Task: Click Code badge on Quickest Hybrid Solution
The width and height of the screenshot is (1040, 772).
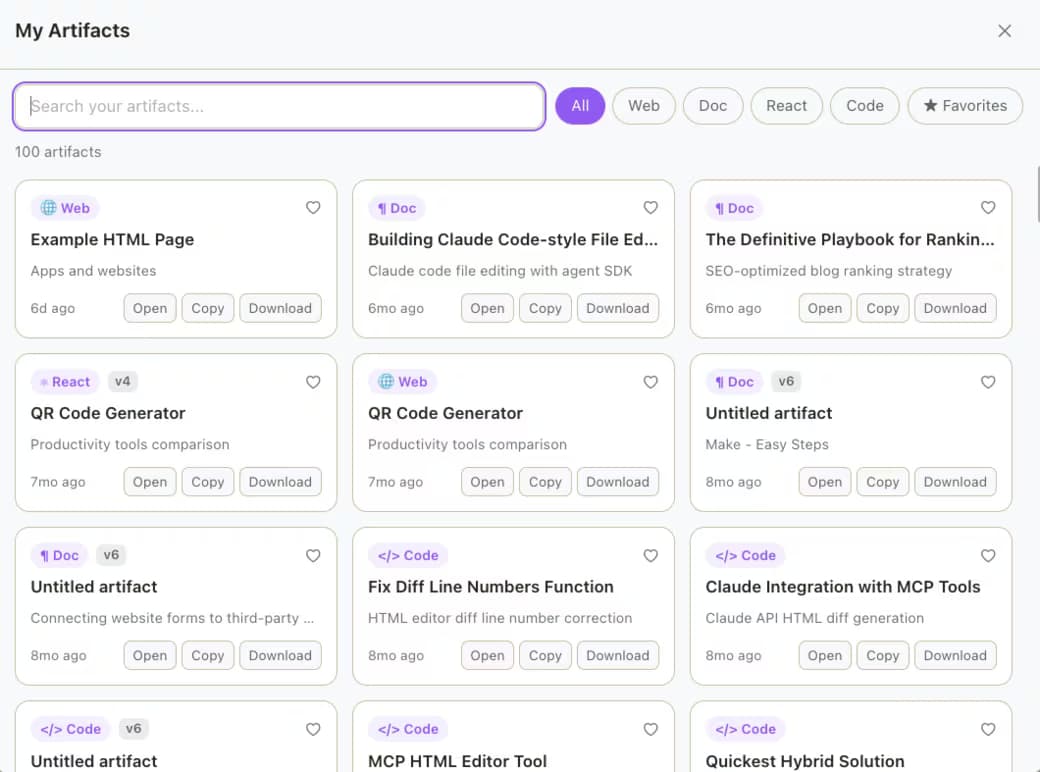Action: pos(746,730)
